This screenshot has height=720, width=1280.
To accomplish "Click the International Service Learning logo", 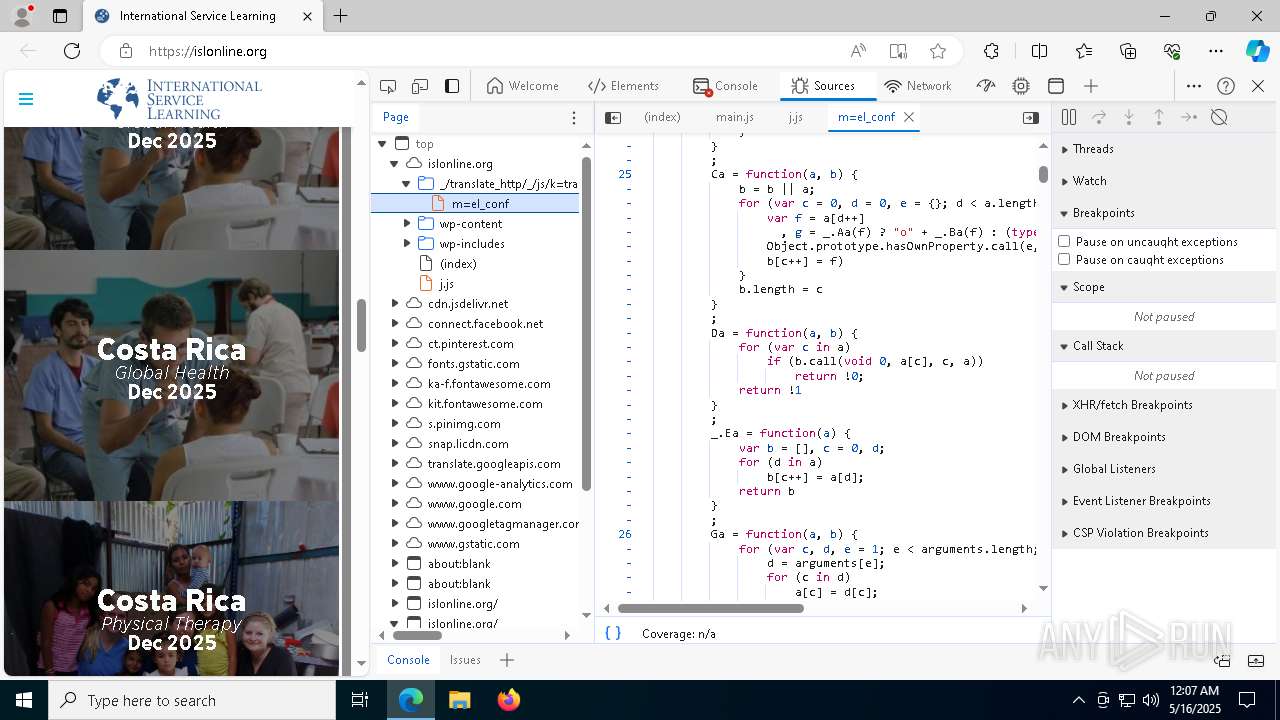I will tap(179, 99).
